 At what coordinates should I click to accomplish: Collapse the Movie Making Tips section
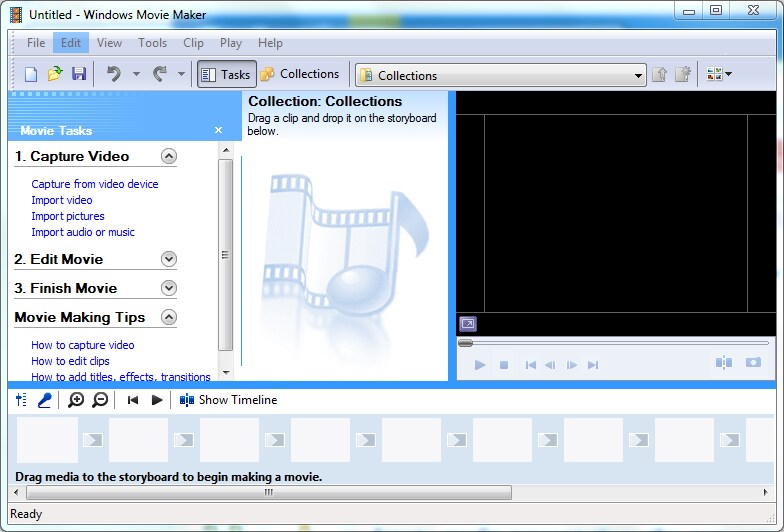169,317
